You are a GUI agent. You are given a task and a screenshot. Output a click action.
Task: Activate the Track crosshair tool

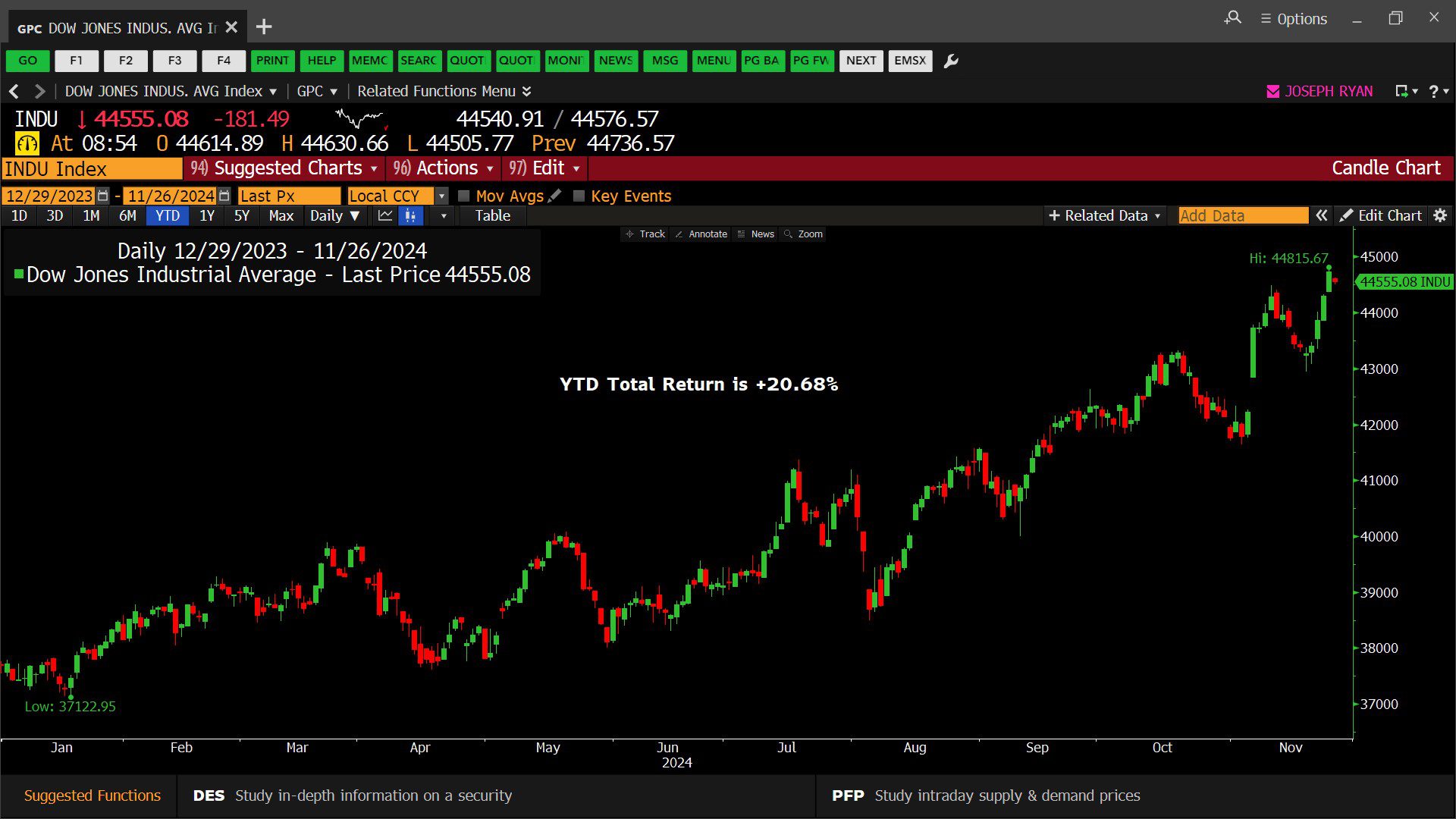645,234
